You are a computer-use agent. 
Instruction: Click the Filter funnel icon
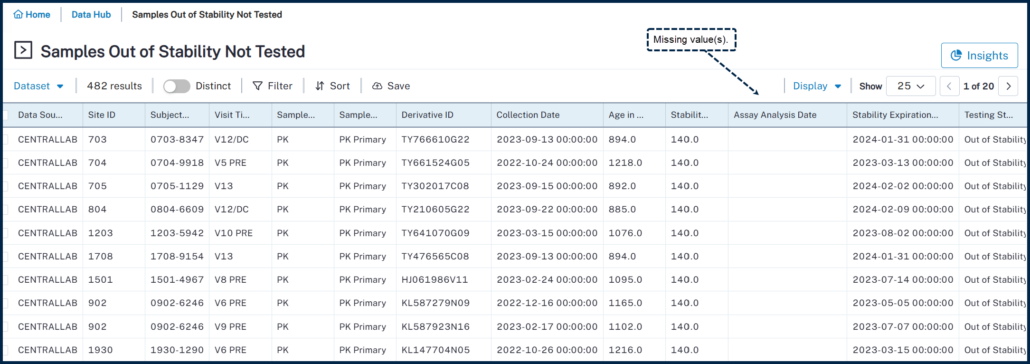[258, 86]
